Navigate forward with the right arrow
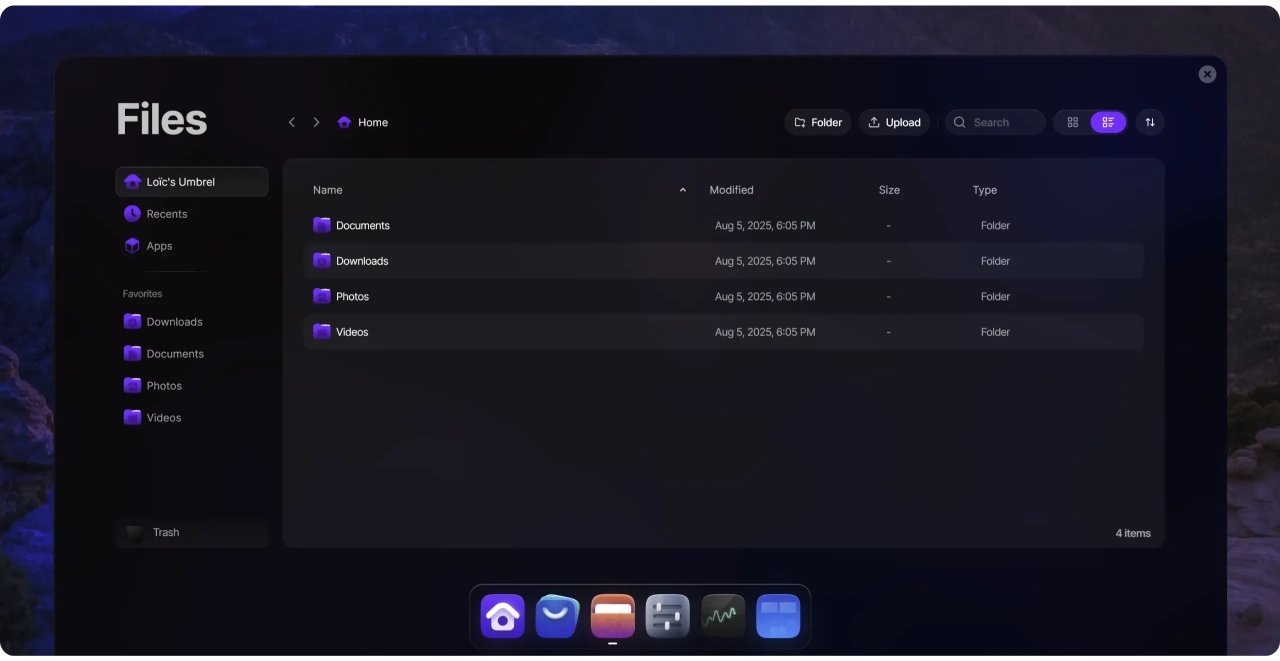 316,122
